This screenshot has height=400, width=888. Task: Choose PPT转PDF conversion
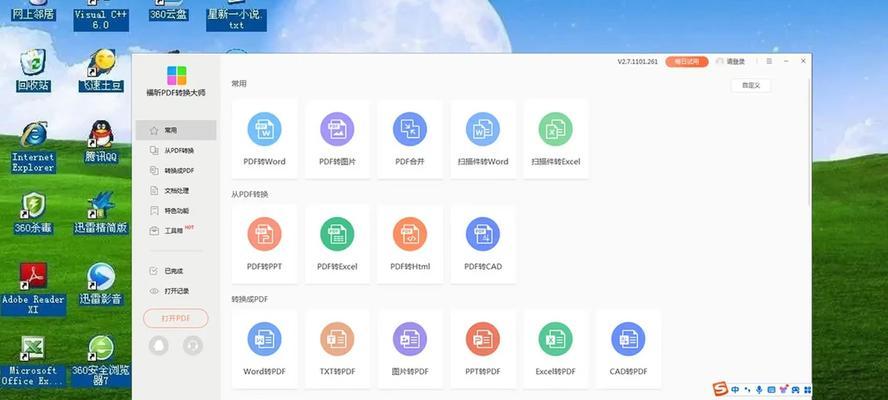coord(483,349)
